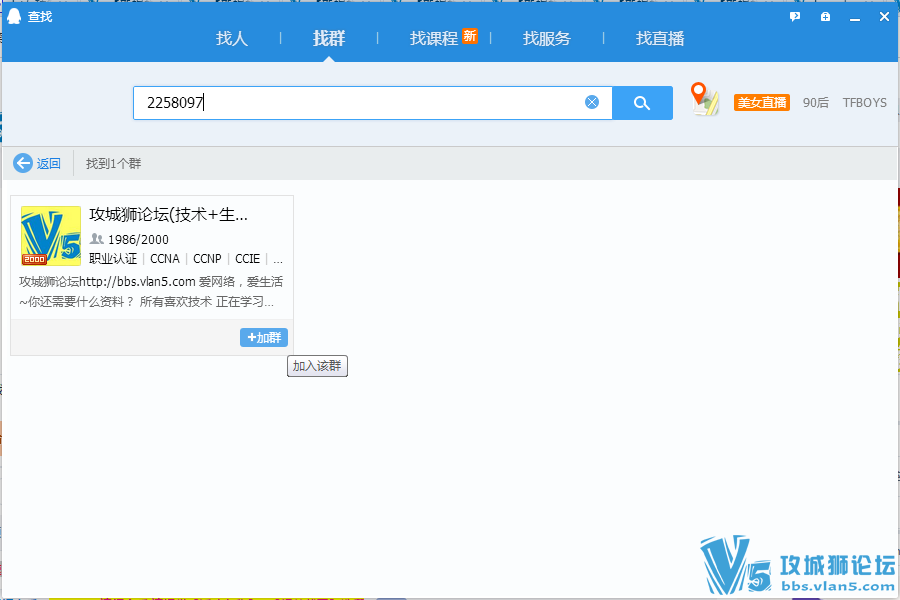Open the 攻城狮论坛 group name link

pyautogui.click(x=168, y=215)
